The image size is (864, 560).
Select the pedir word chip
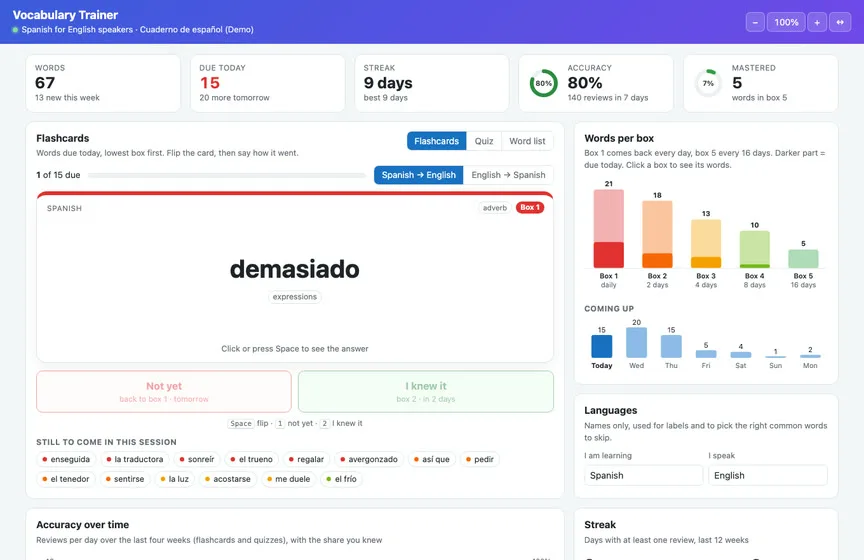pyautogui.click(x=479, y=459)
